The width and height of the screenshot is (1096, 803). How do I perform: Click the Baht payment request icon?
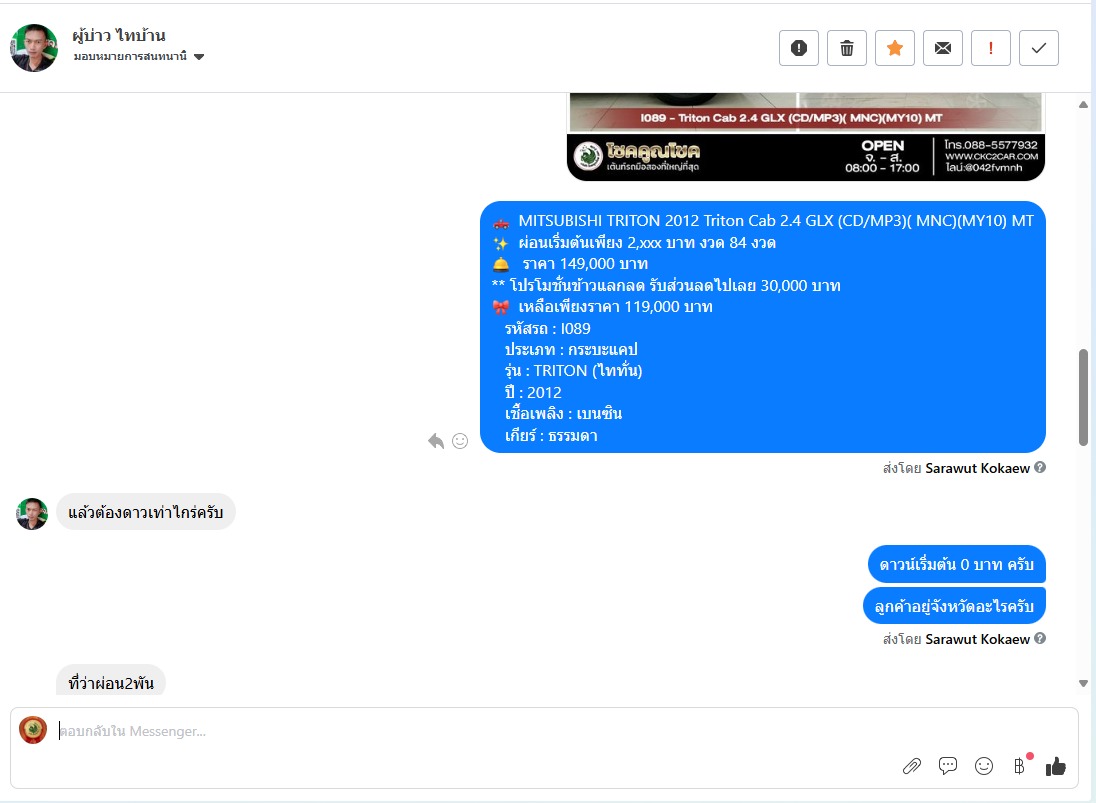tap(1020, 766)
